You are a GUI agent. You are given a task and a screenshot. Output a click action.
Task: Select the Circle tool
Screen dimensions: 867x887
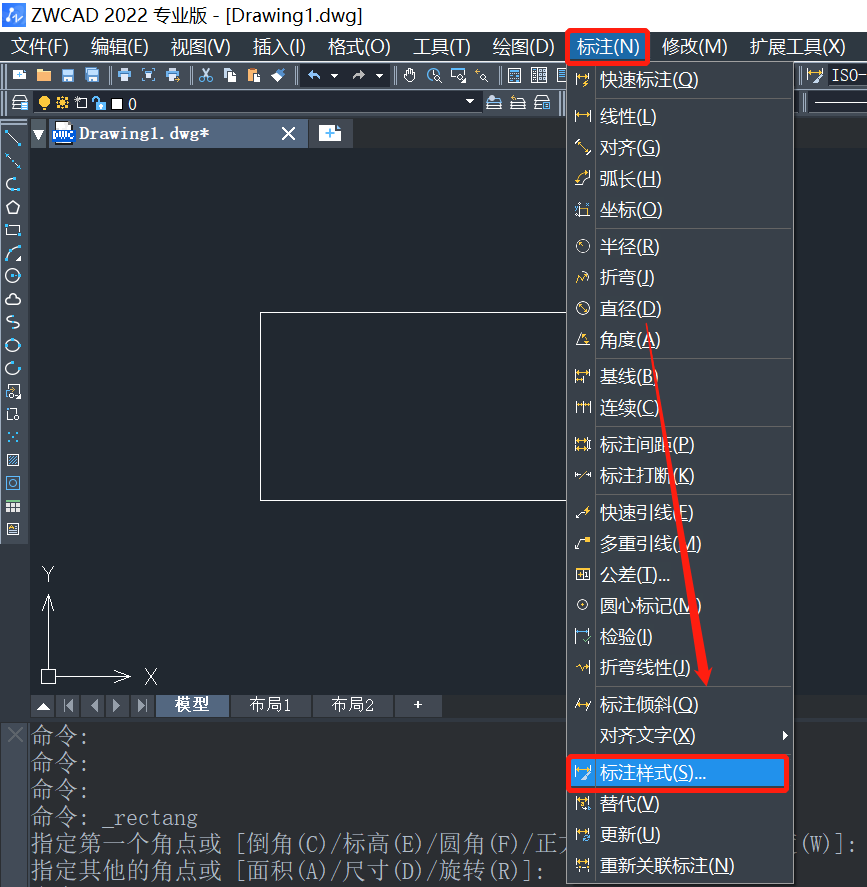pyautogui.click(x=13, y=276)
